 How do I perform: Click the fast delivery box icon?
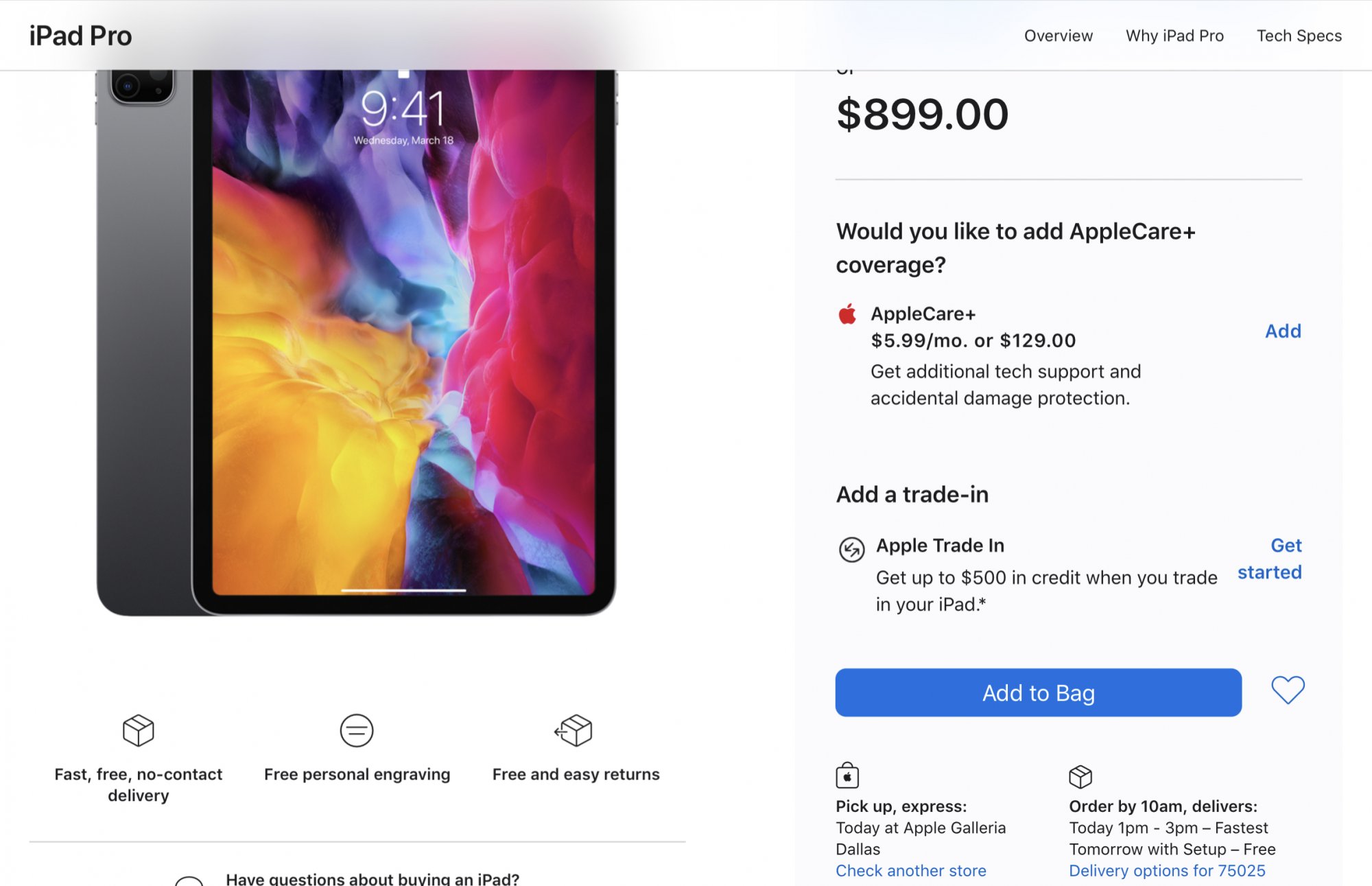coord(138,730)
